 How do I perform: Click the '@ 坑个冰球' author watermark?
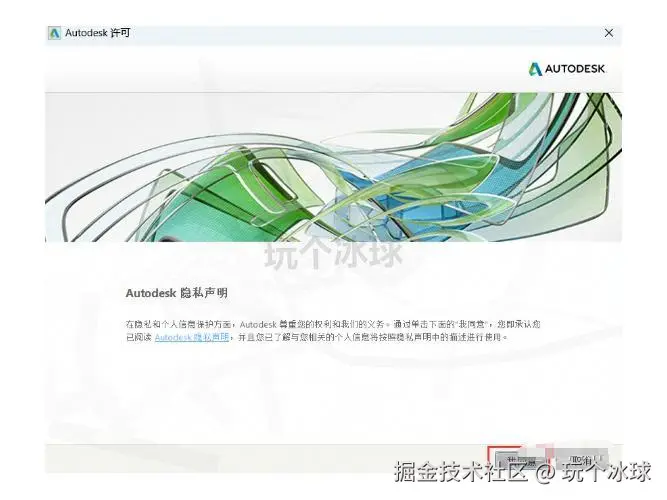coord(593,472)
